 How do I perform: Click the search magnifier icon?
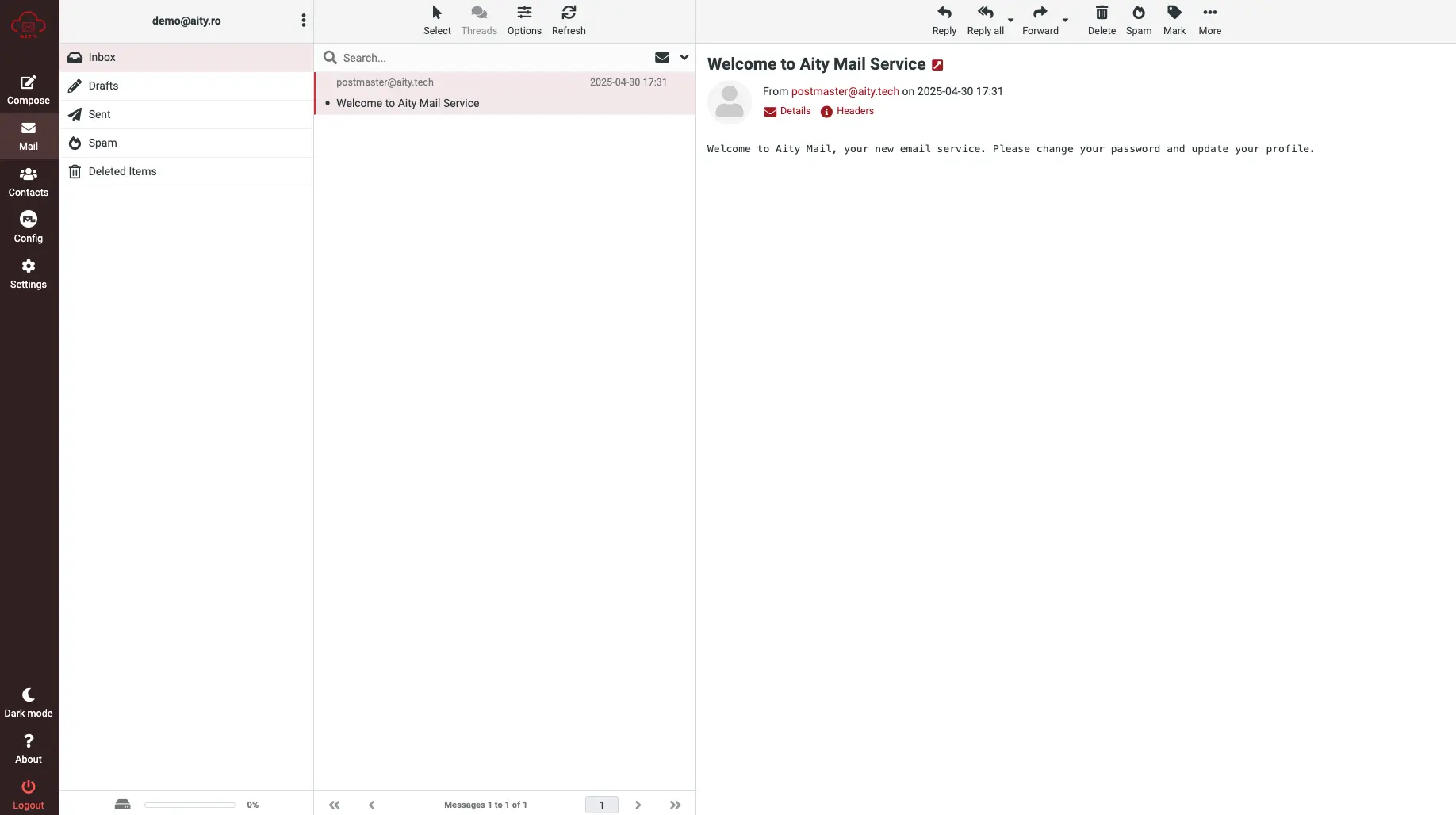tap(331, 57)
